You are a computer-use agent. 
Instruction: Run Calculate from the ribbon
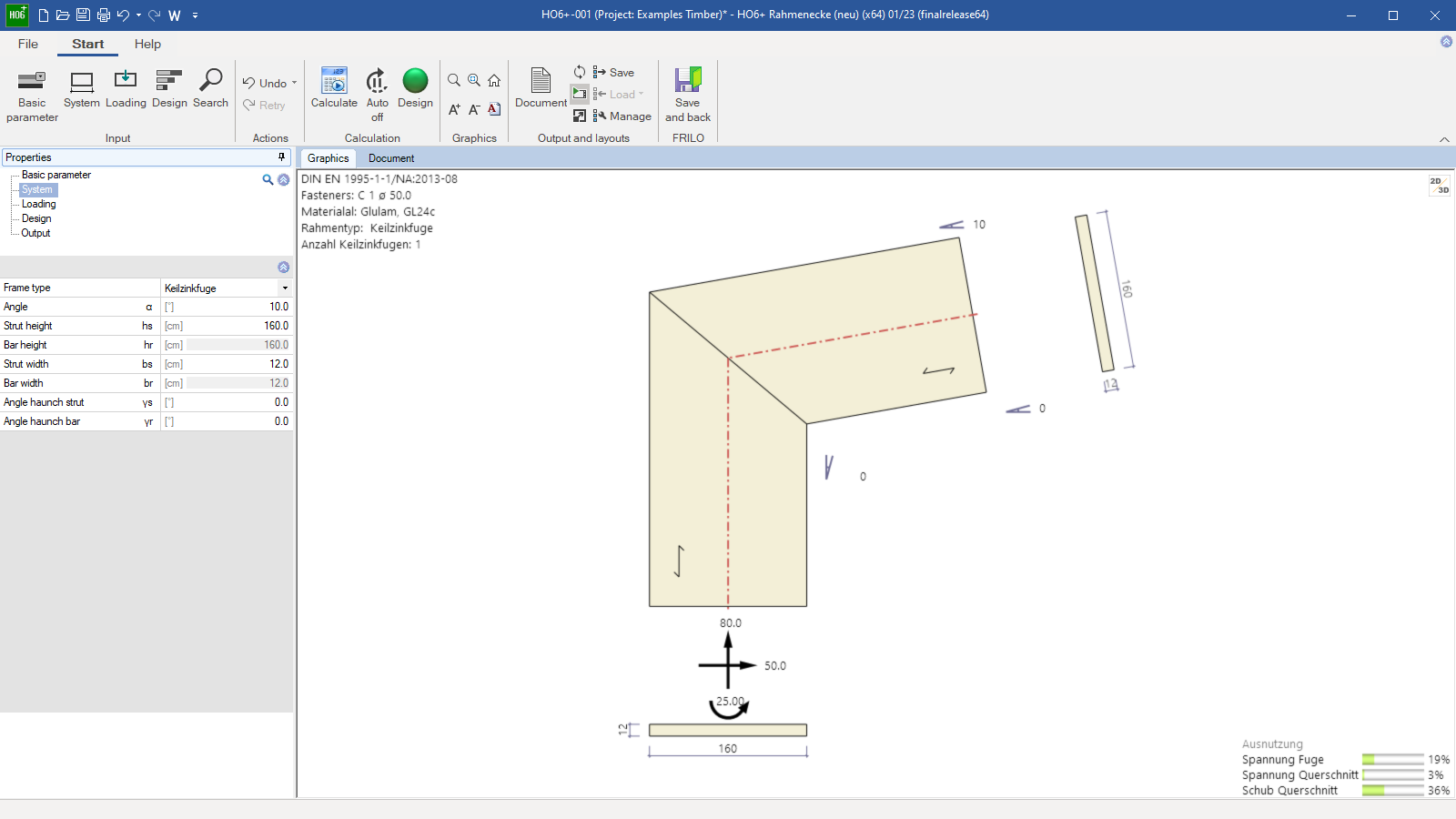click(334, 89)
